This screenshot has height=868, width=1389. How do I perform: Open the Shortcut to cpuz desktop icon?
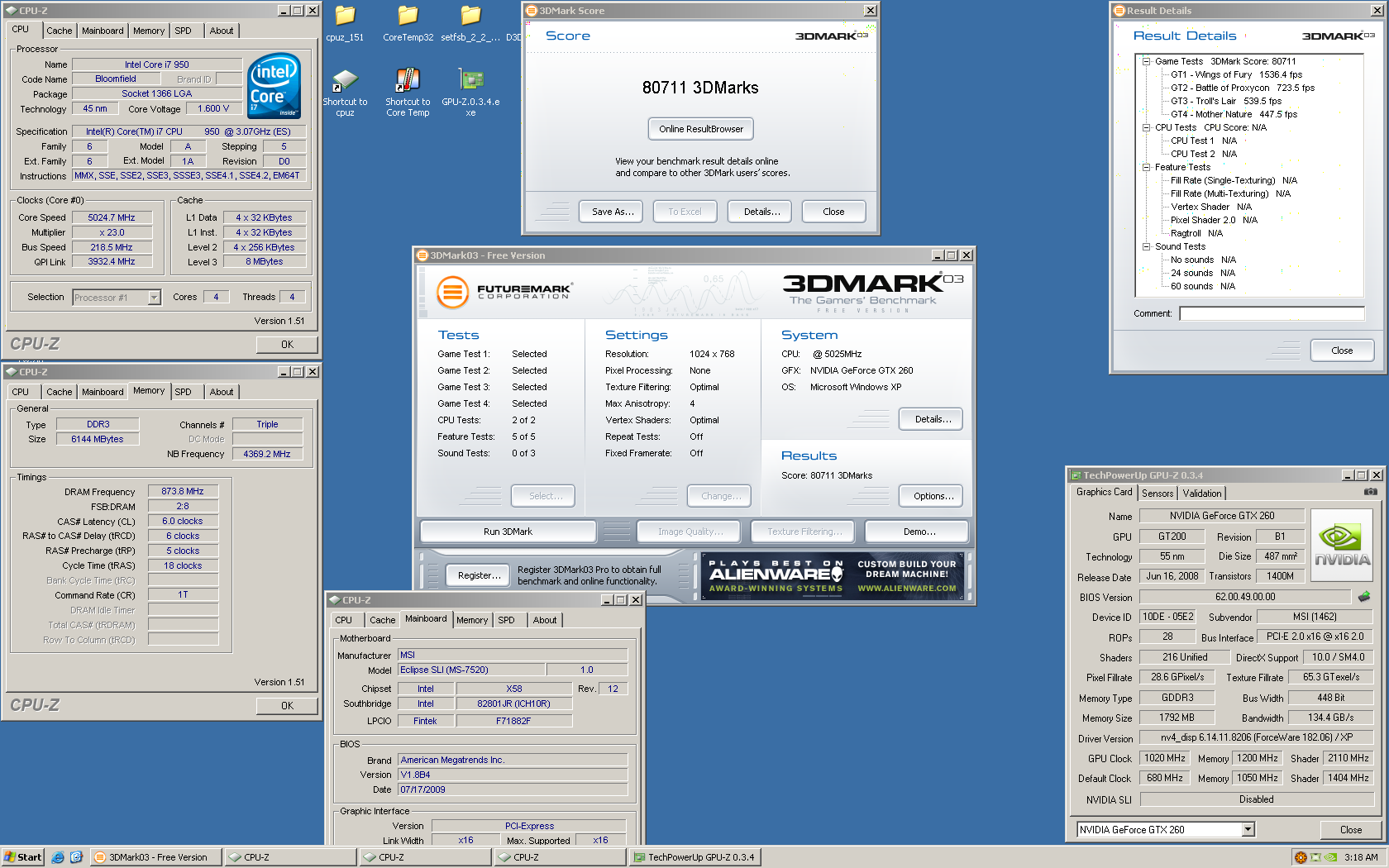pos(345,81)
